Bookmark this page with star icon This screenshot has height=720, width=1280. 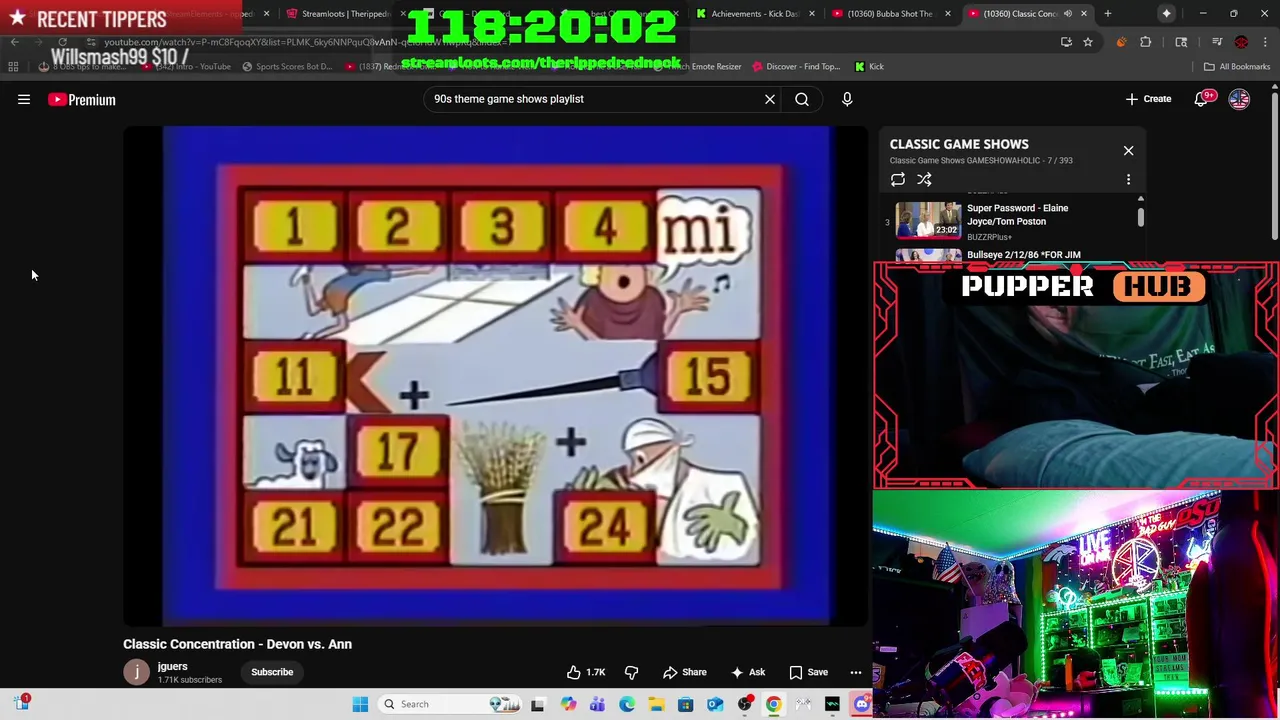1088,42
